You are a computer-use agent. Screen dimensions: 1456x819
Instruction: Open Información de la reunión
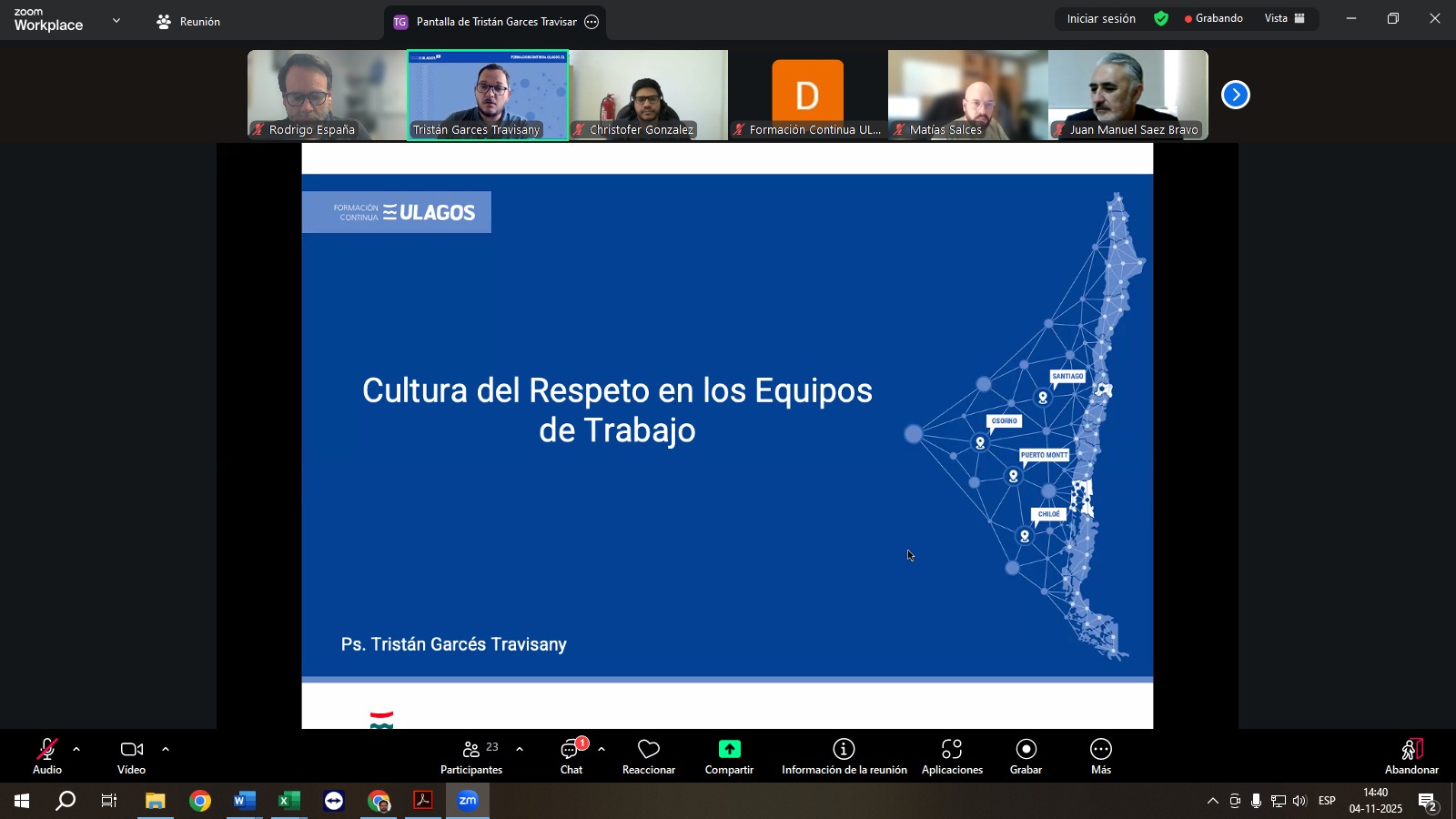844,756
